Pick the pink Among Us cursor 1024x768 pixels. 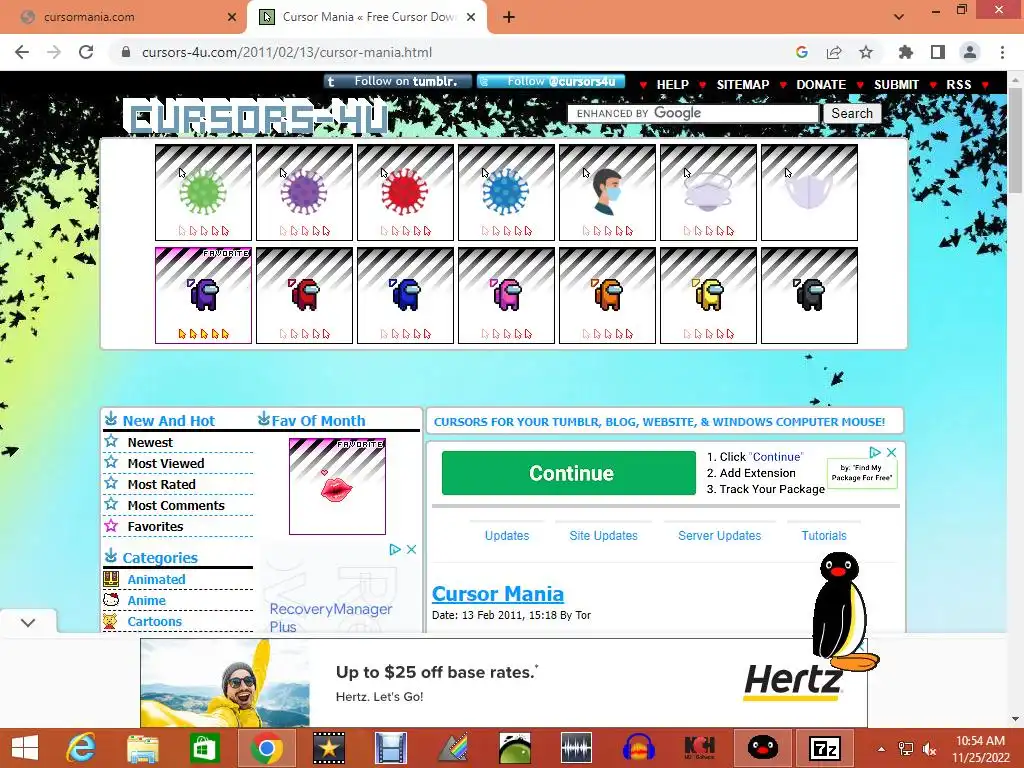(506, 295)
